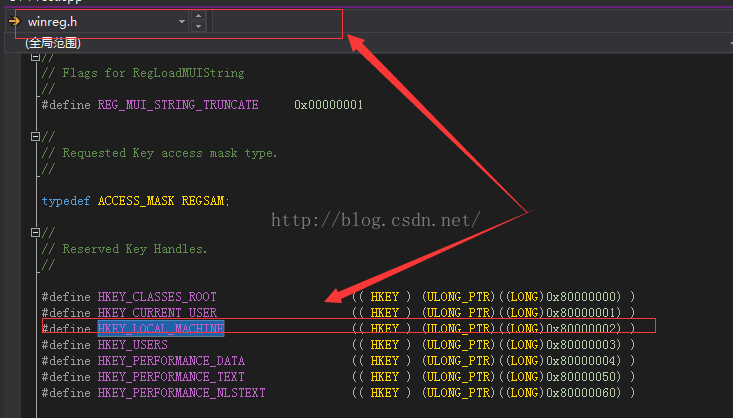733x418 pixels.
Task: Open the winreg.h file dropdown
Action: [182, 22]
